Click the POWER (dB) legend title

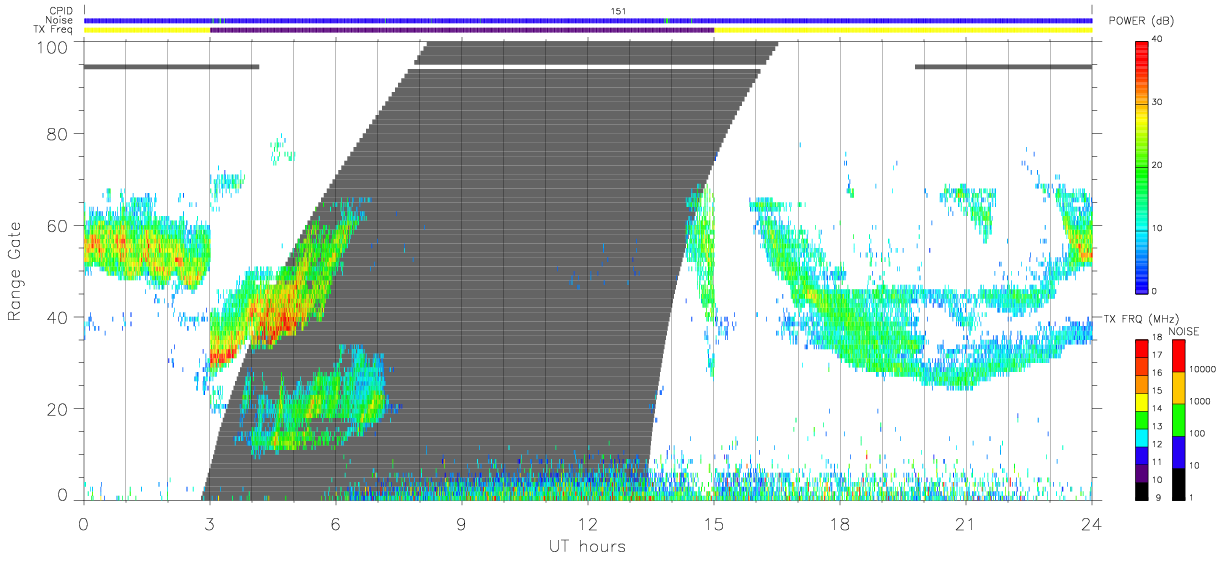coord(1143,22)
